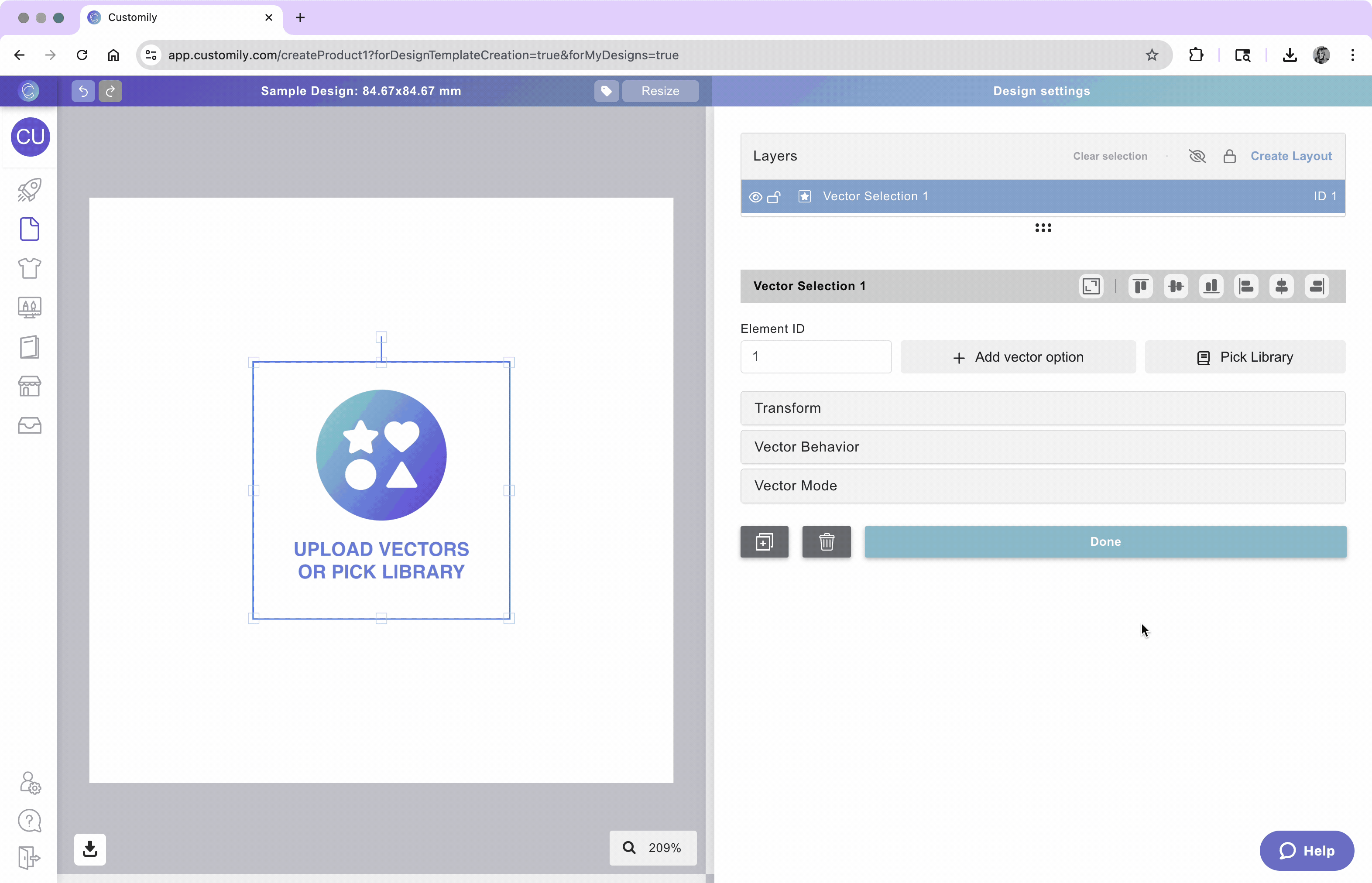Click the Create Layout link

[1290, 156]
